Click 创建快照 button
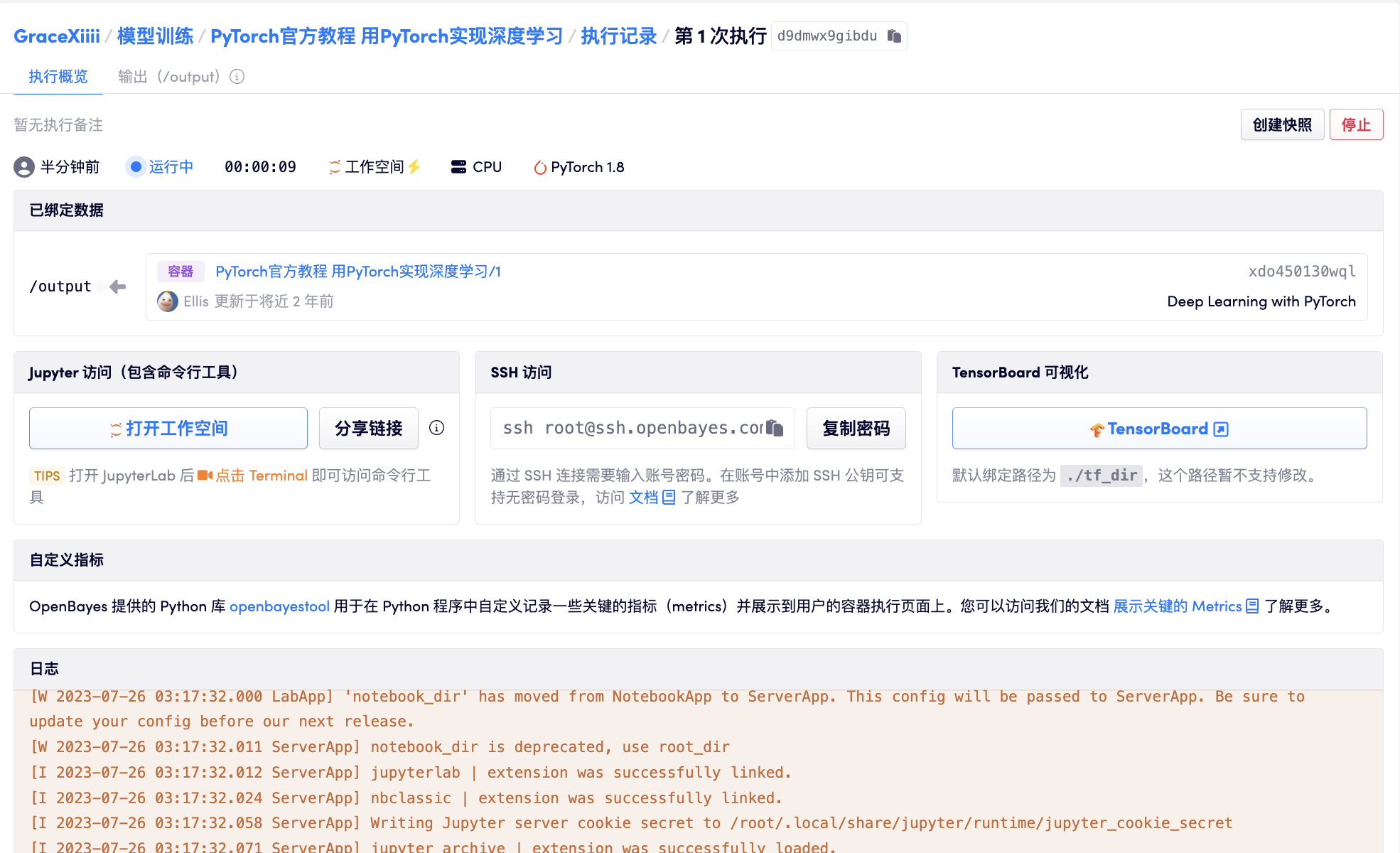 pos(1281,125)
